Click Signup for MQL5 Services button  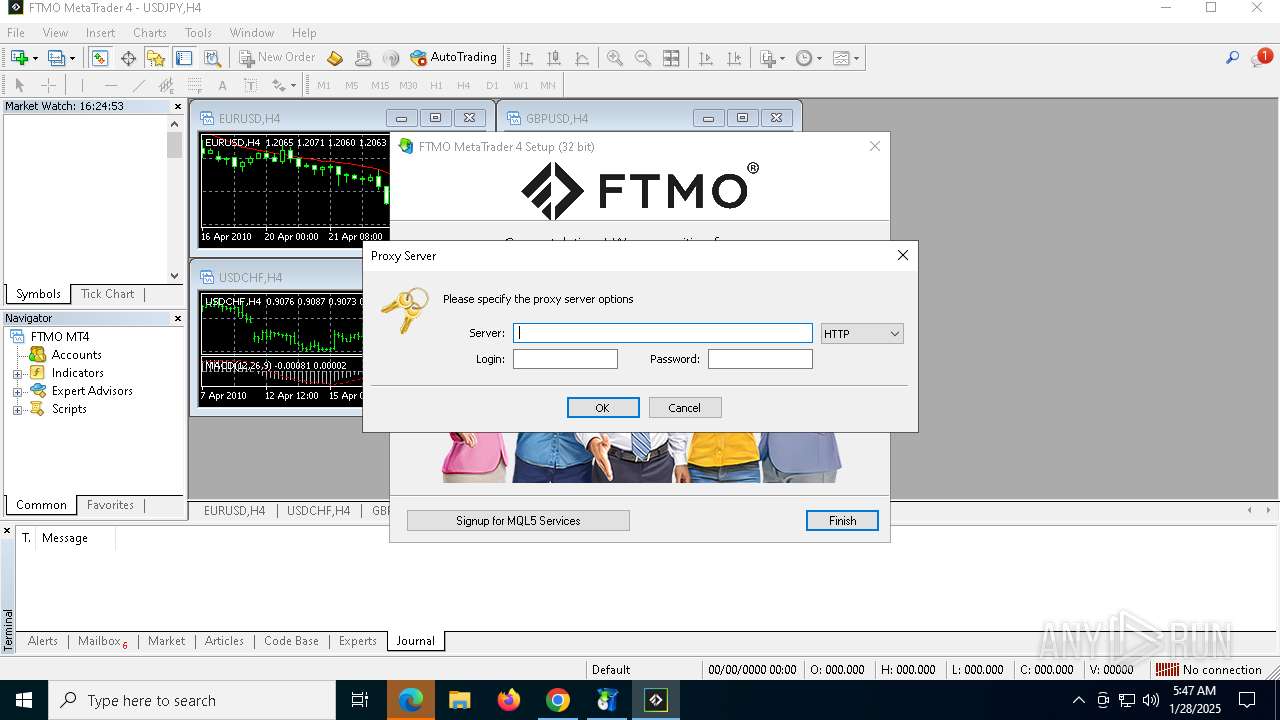pyautogui.click(x=518, y=521)
